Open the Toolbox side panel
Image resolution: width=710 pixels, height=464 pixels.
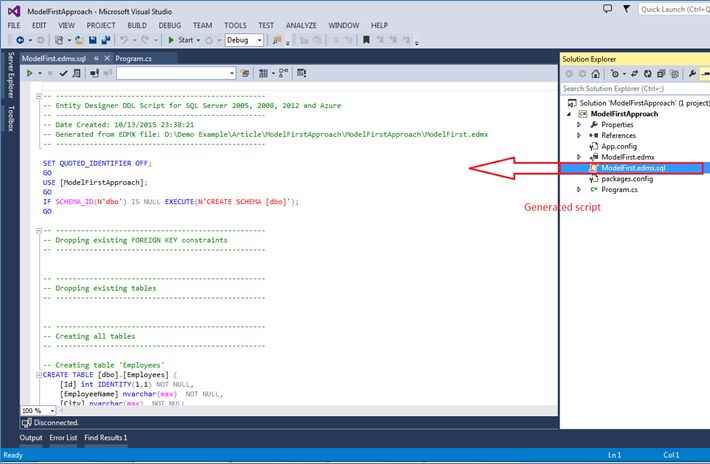point(11,118)
